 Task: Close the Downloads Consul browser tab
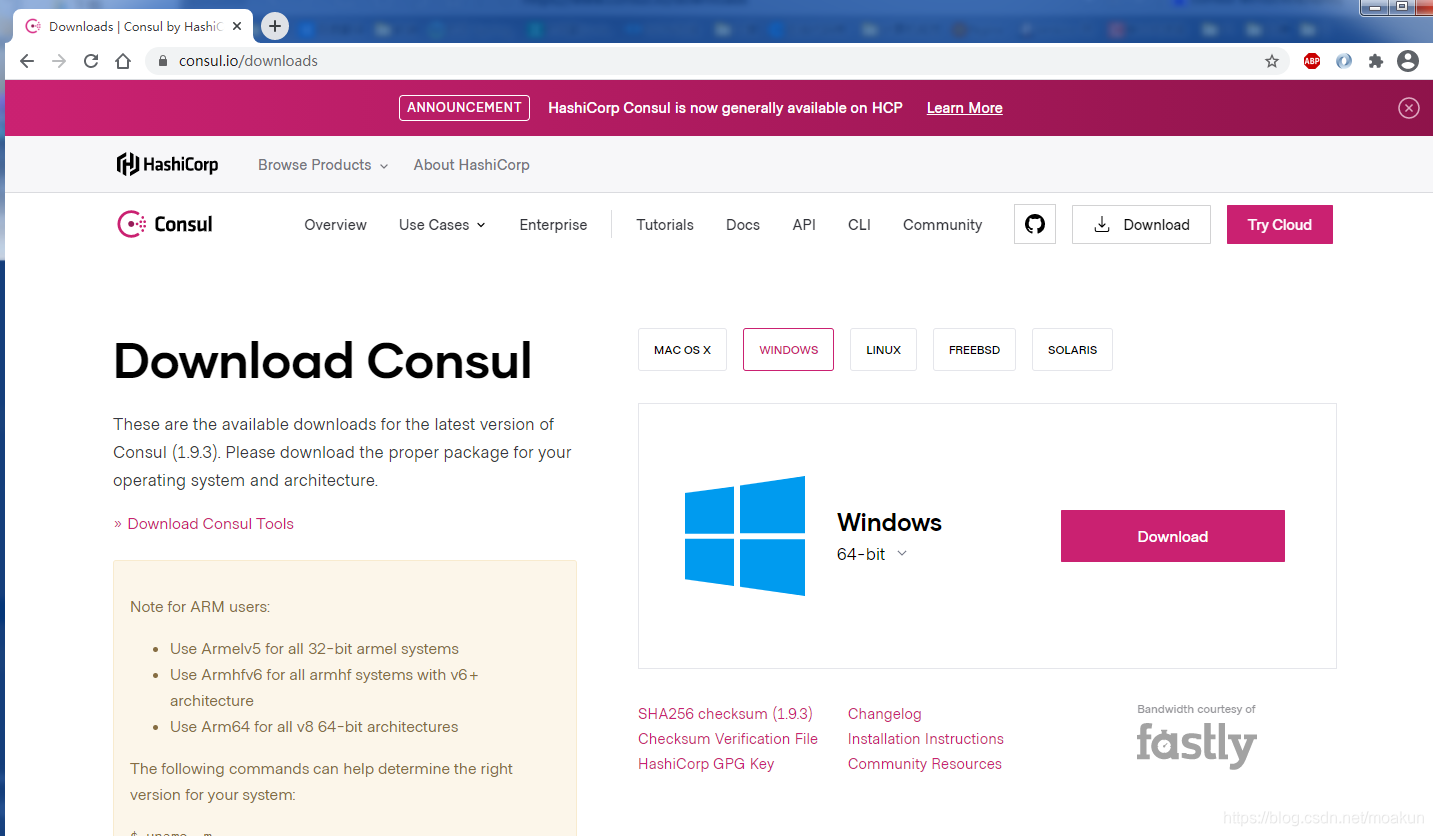(x=237, y=27)
